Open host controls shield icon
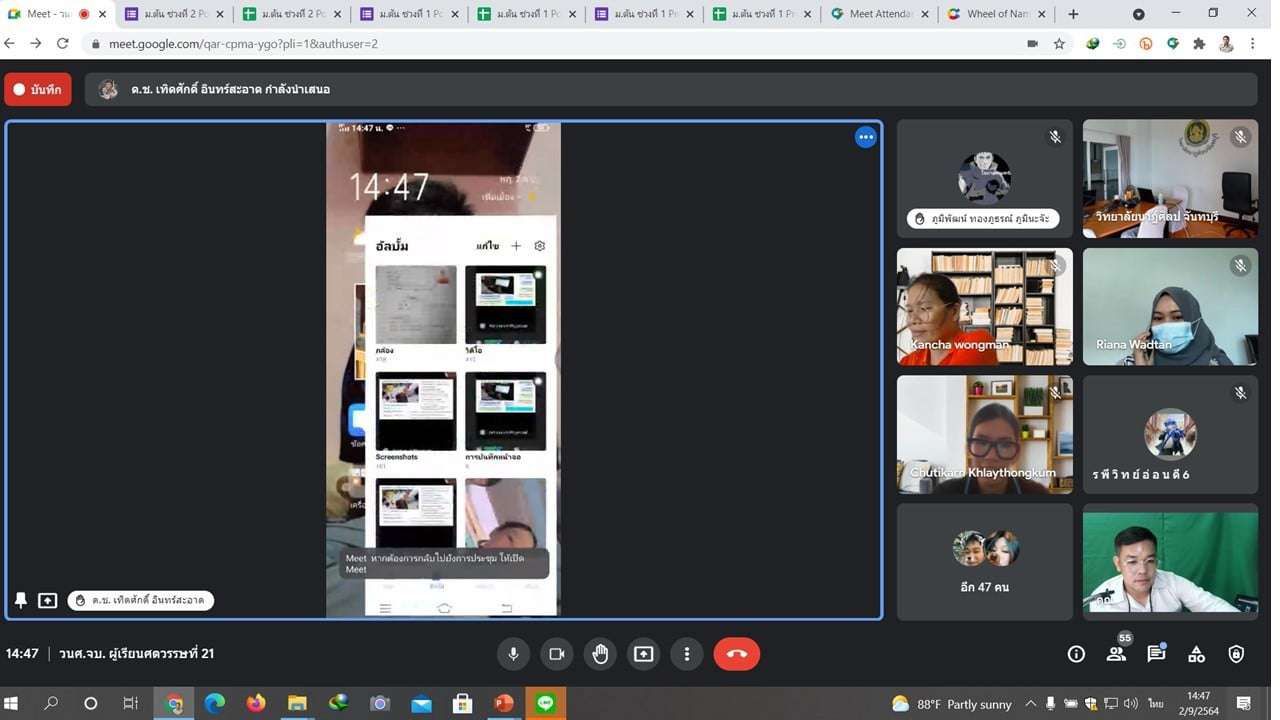The image size is (1280, 720). pos(1236,654)
